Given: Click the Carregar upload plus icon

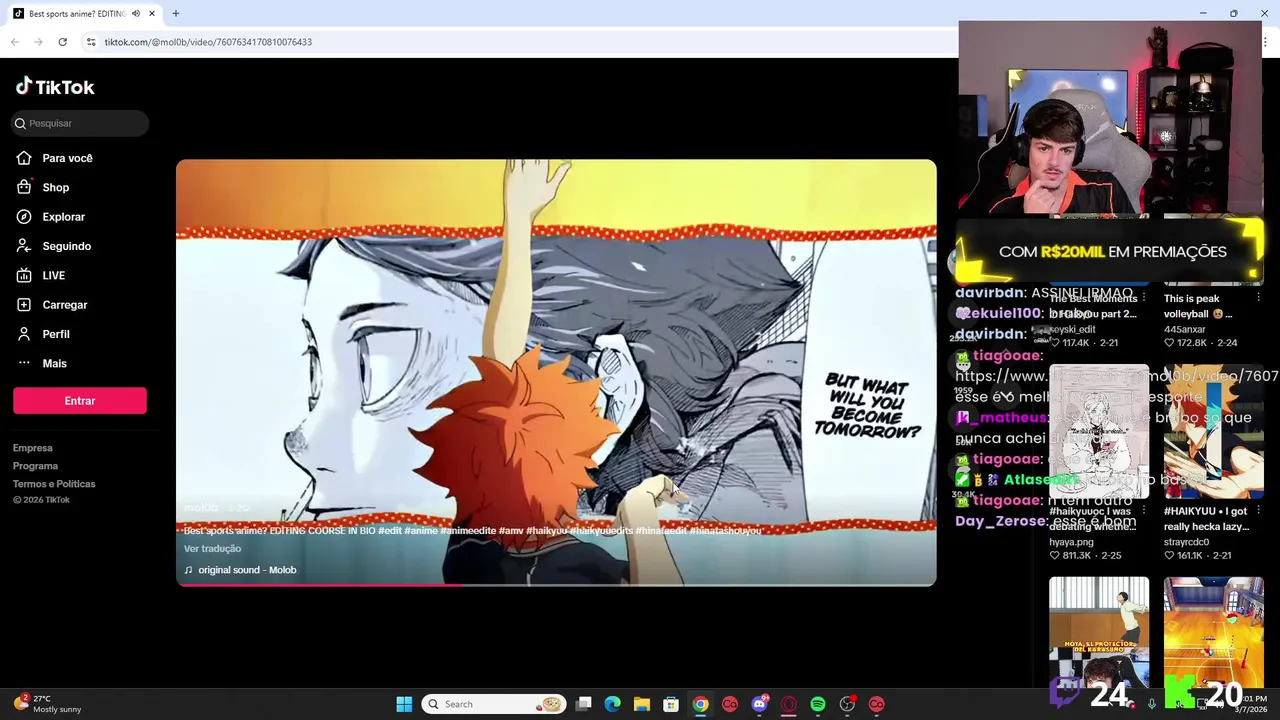Looking at the screenshot, I should [x=24, y=305].
